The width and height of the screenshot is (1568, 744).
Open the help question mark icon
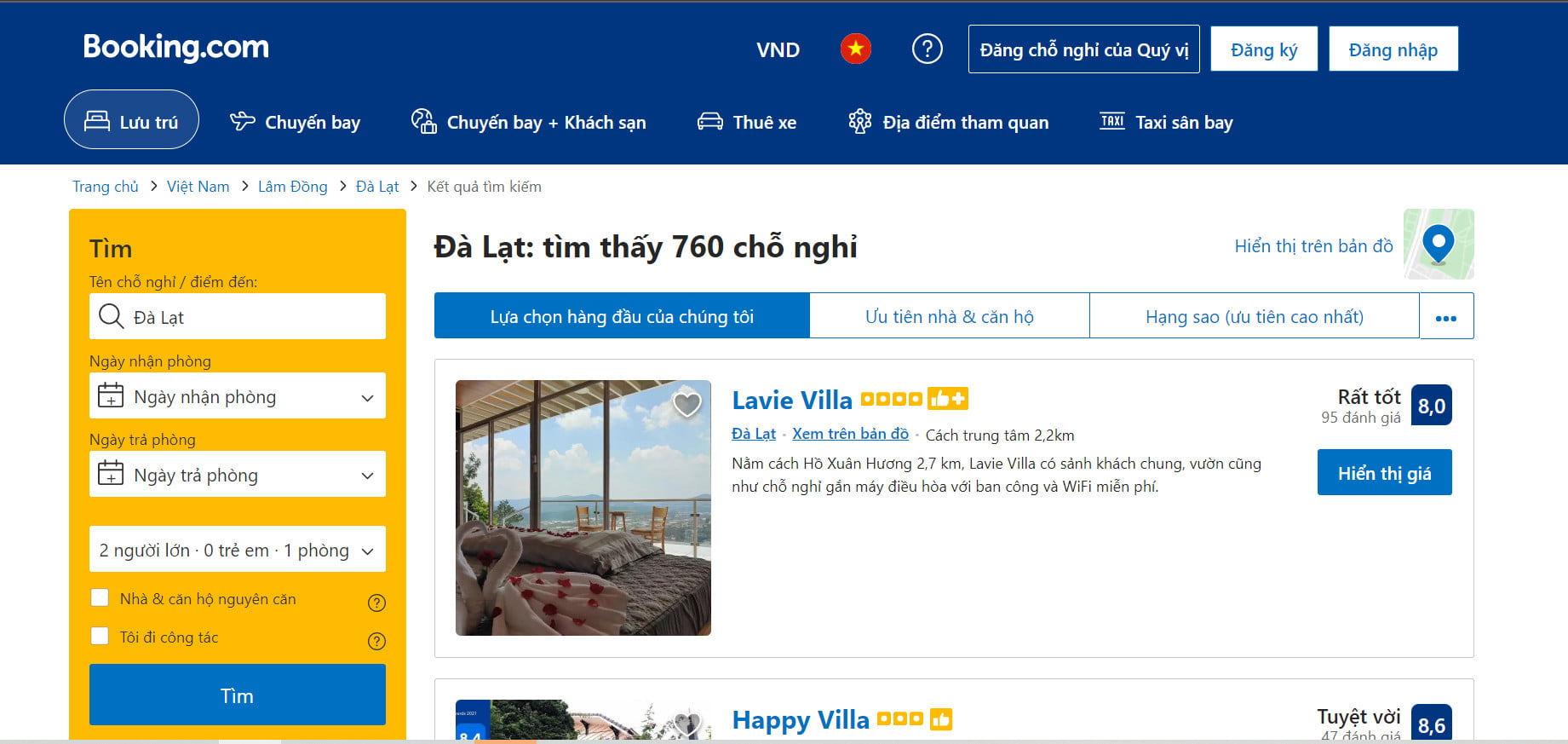click(927, 49)
